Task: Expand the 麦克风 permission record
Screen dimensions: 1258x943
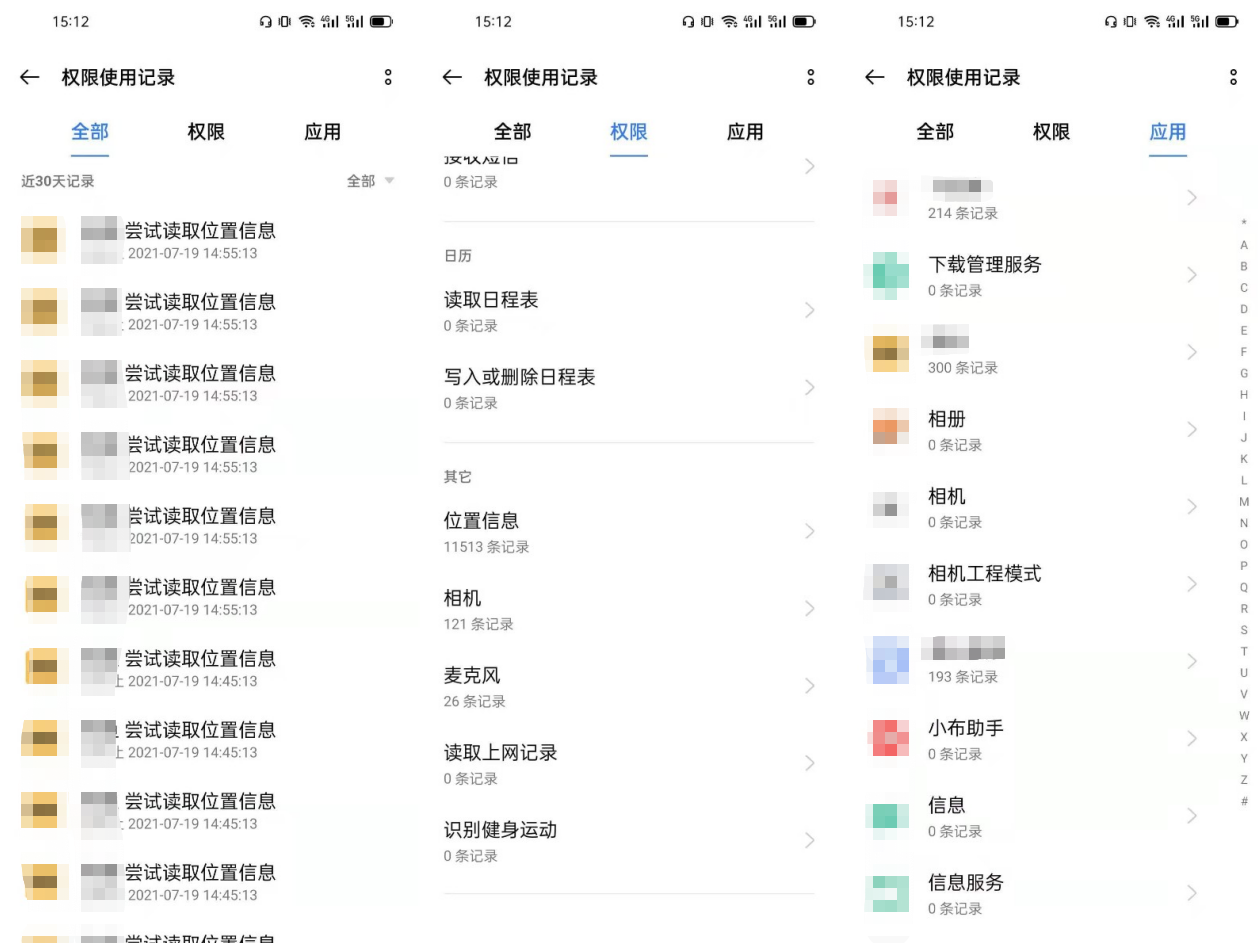Action: pos(630,686)
